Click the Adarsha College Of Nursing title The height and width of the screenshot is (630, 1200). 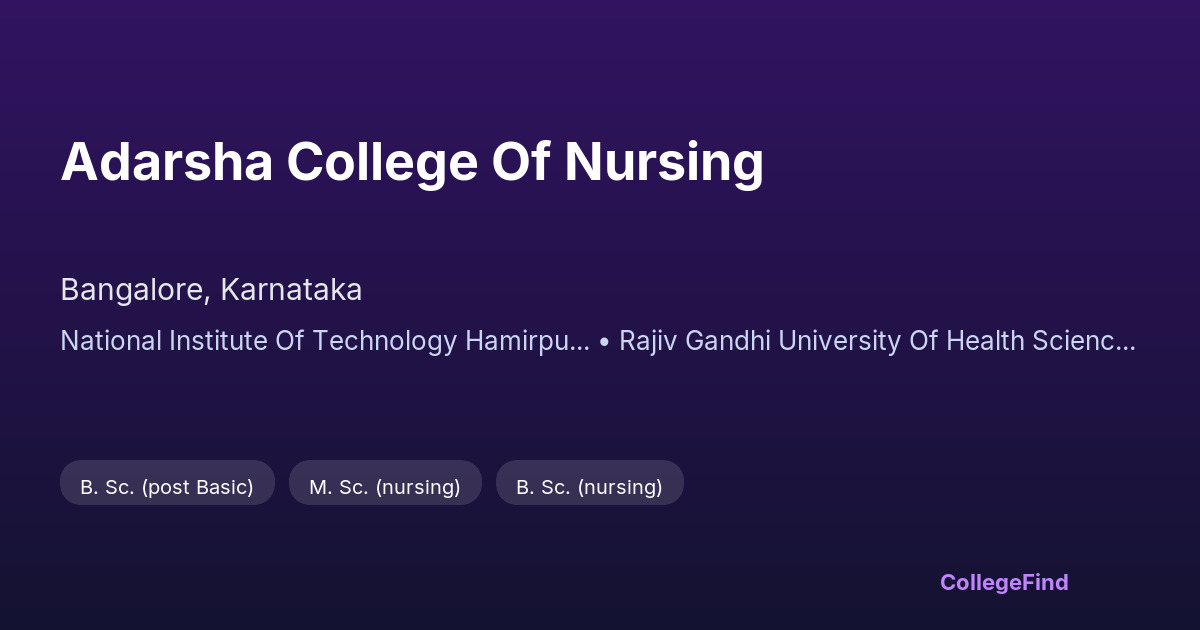pos(412,162)
